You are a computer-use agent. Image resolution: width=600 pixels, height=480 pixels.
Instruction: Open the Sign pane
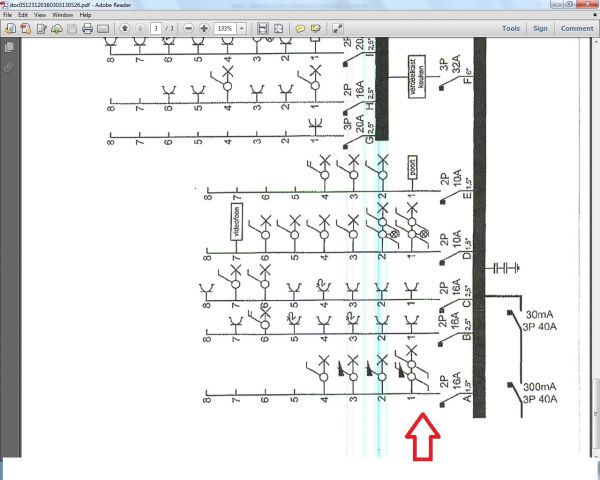tap(540, 28)
